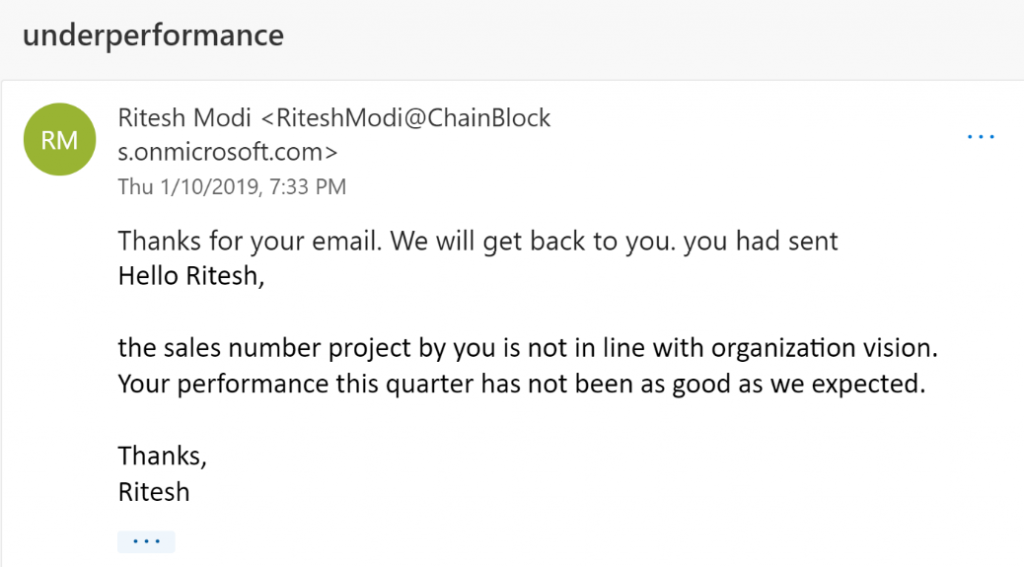Click the underperformance subject heading
Viewport: 1024px width, 567px height.
pos(153,35)
